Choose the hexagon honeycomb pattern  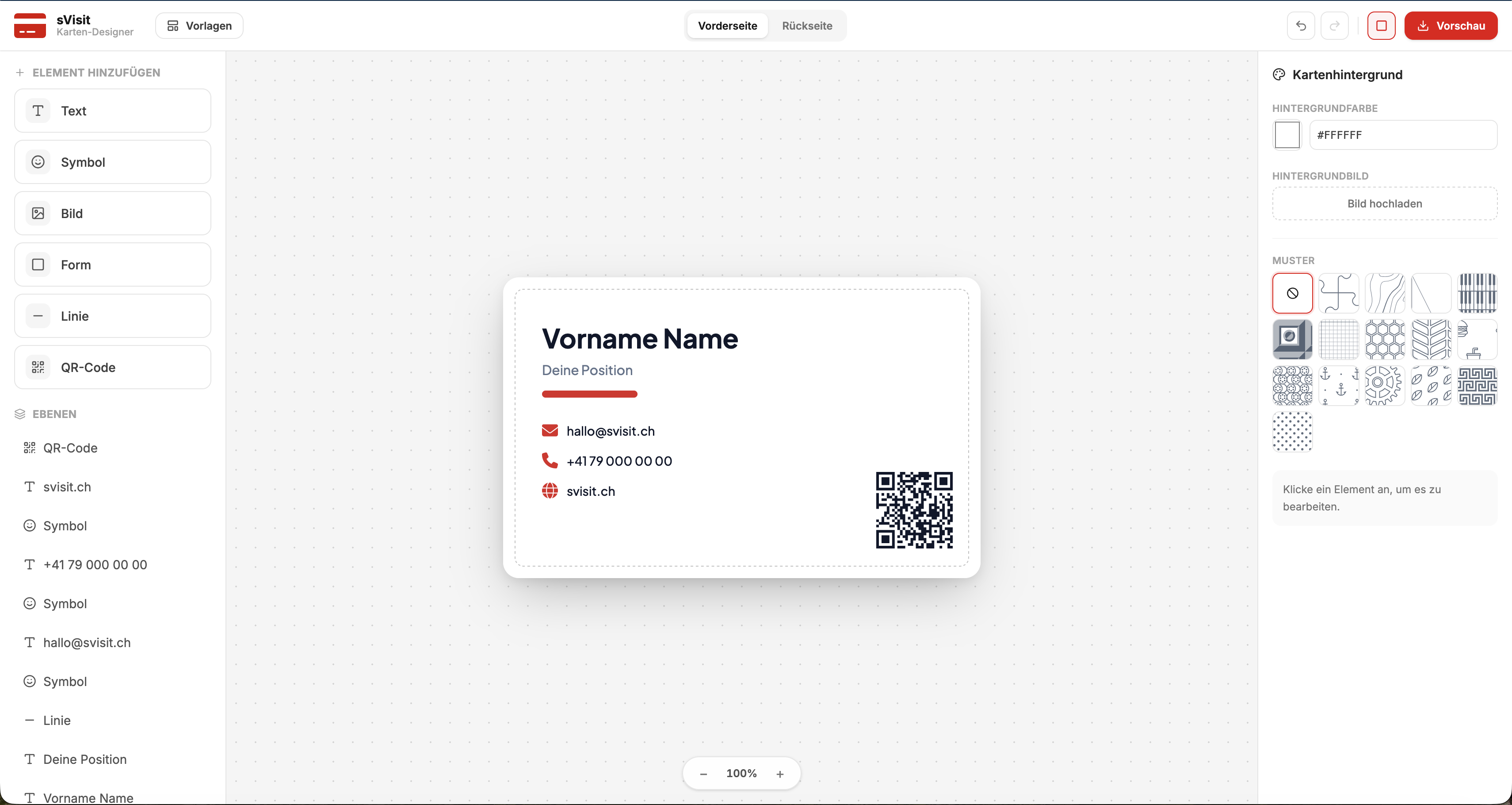click(1385, 339)
